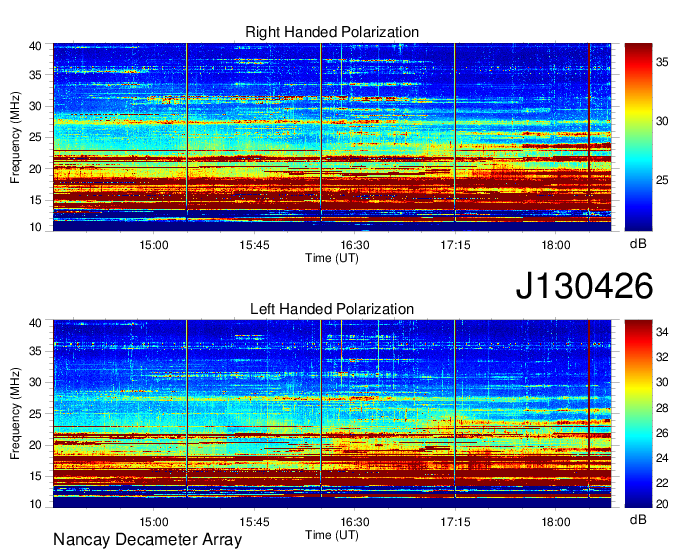Click the 15:00 tick of Left Handed plot
The width and height of the screenshot is (680, 552).
154,522
